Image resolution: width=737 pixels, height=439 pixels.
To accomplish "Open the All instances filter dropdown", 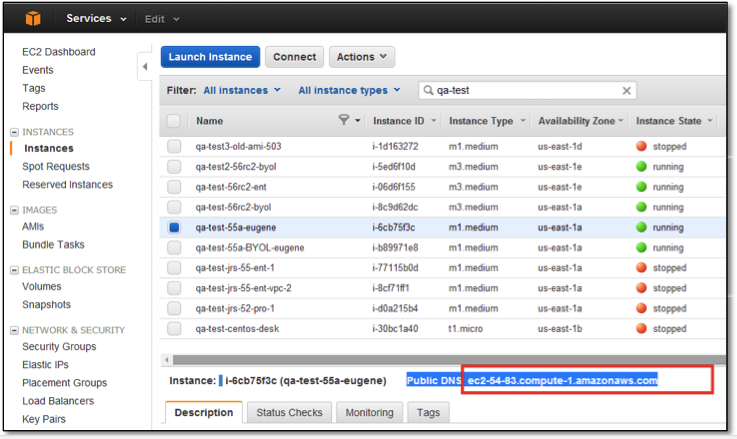I will click(x=242, y=90).
